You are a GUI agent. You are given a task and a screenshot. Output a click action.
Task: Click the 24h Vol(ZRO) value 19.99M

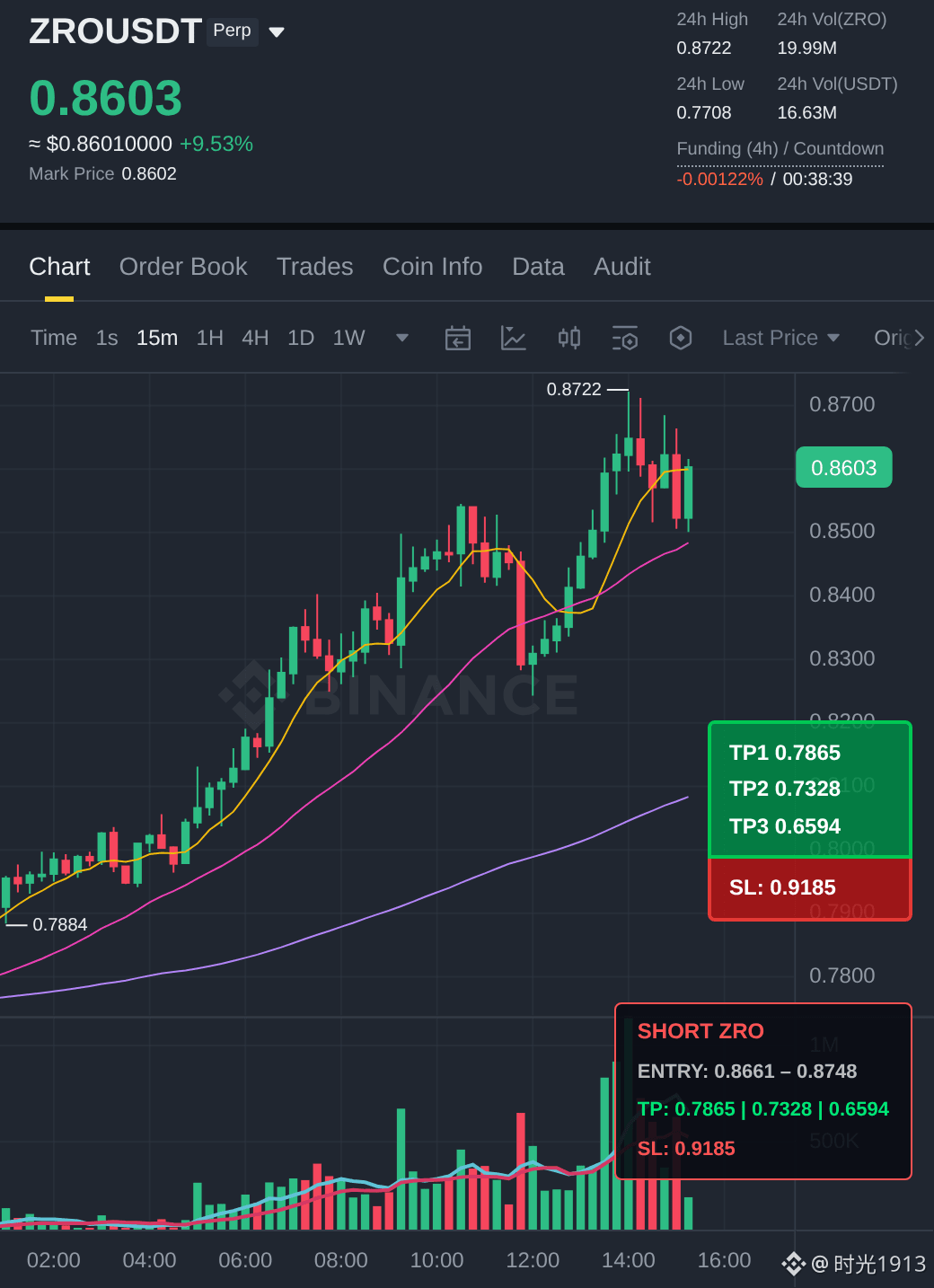[807, 48]
